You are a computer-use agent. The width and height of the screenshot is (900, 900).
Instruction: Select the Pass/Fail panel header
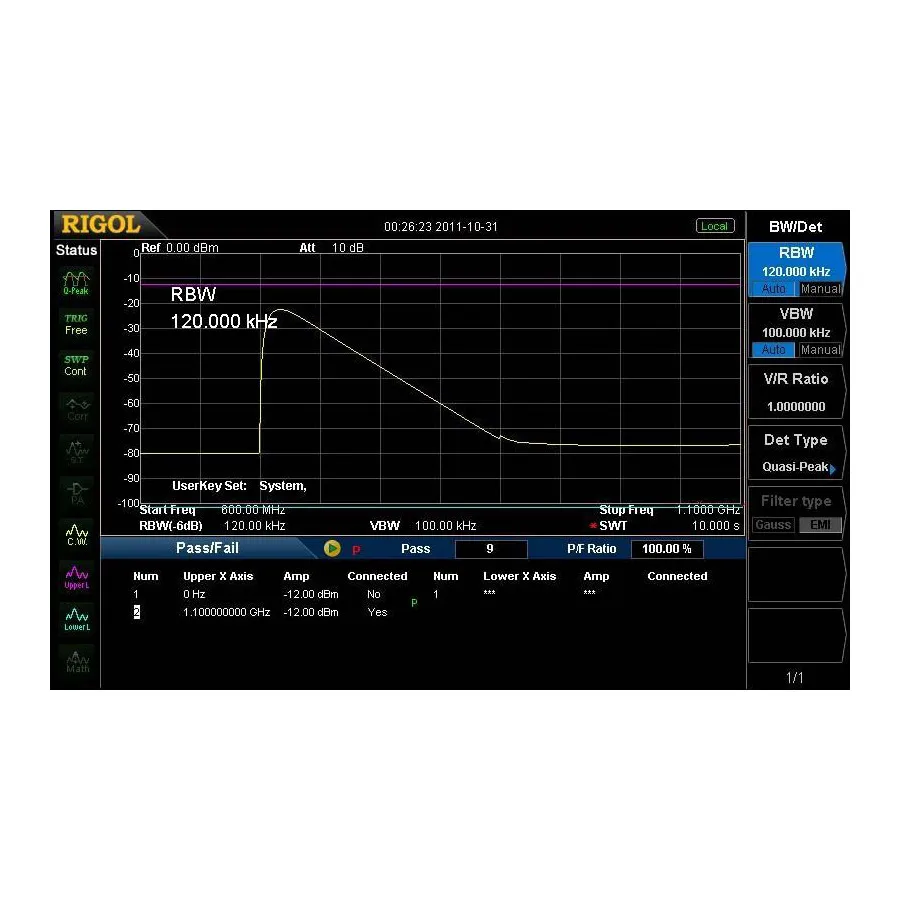[x=210, y=548]
